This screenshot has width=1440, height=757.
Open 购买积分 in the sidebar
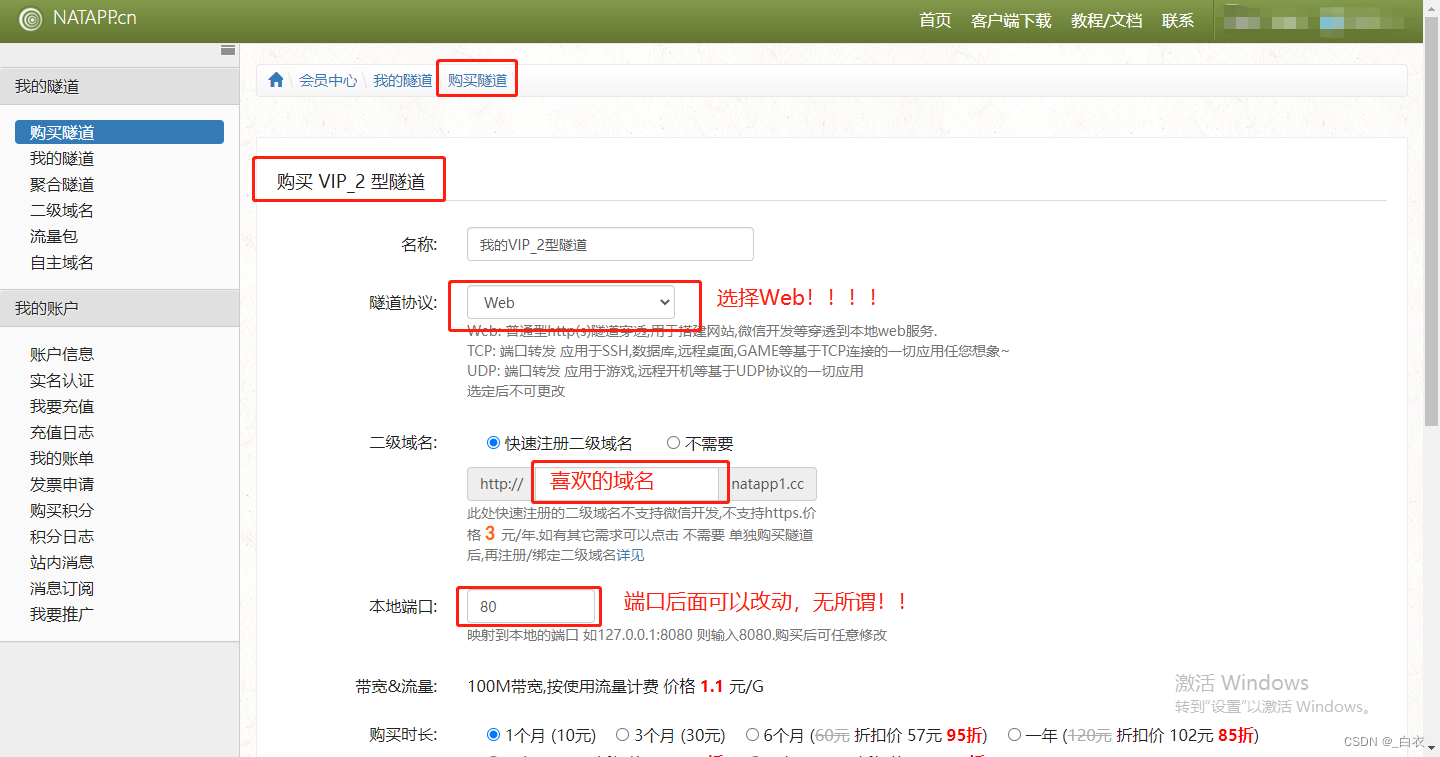(x=62, y=510)
